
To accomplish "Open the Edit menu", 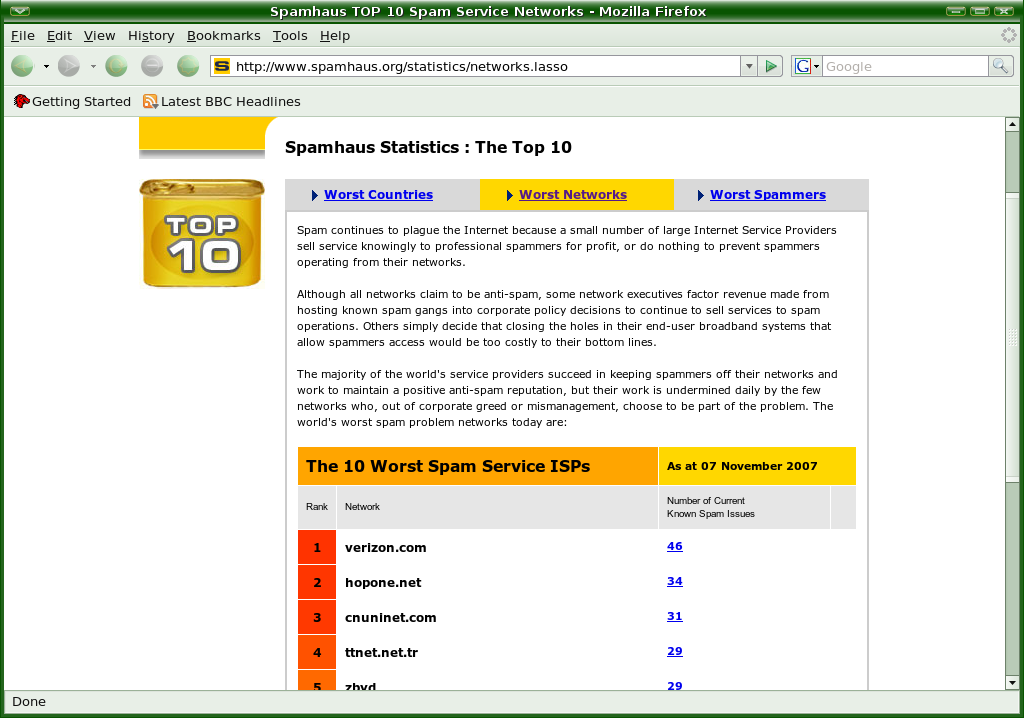I will pos(59,36).
